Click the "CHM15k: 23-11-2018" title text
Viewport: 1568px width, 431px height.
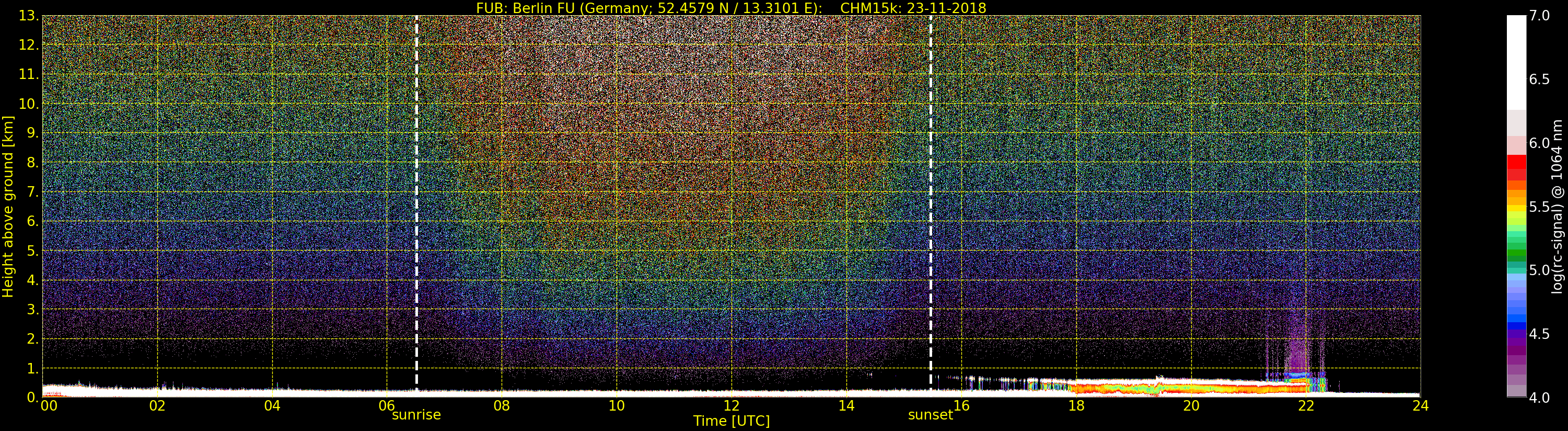click(913, 8)
